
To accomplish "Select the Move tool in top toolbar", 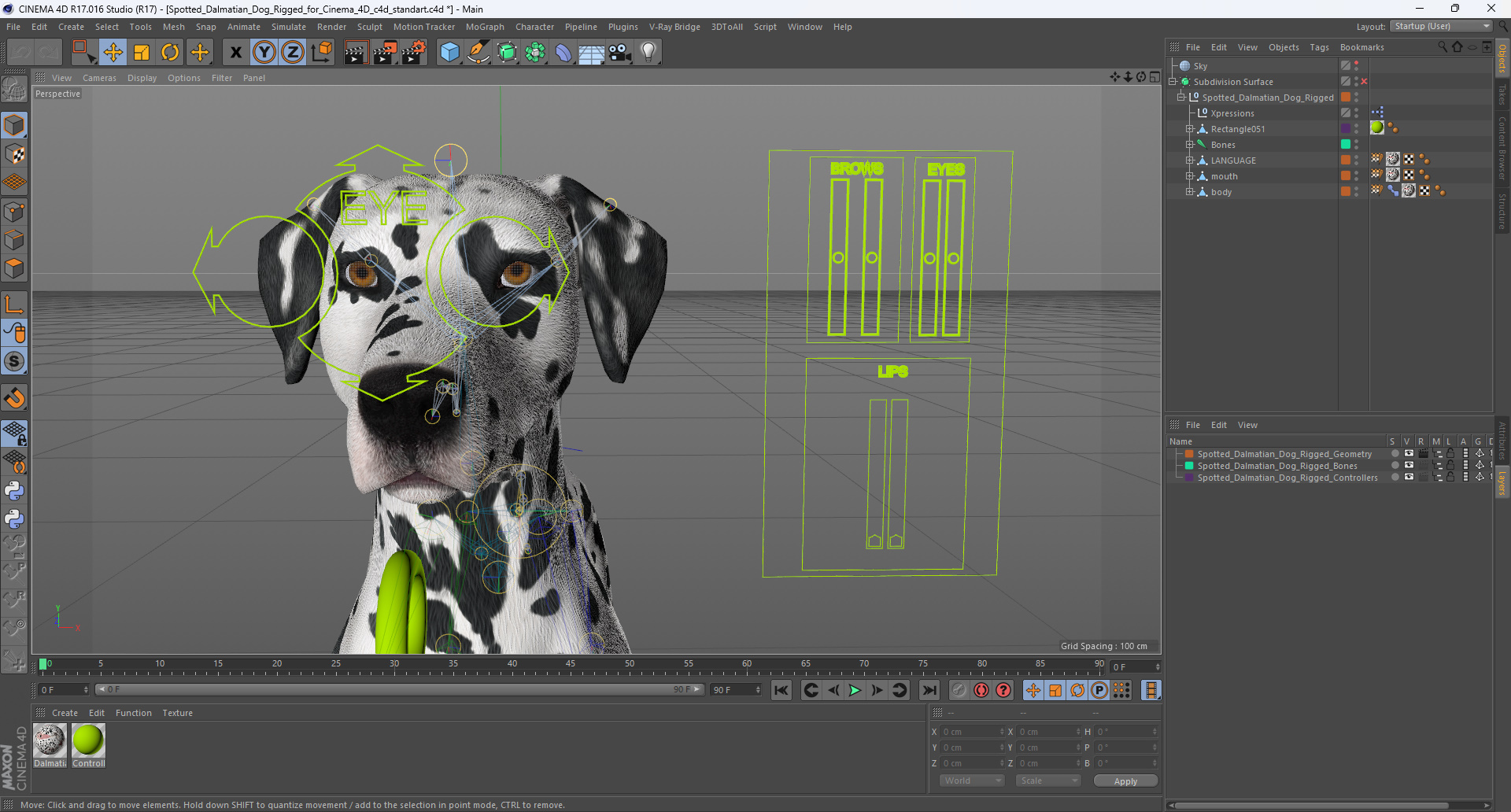I will [113, 53].
